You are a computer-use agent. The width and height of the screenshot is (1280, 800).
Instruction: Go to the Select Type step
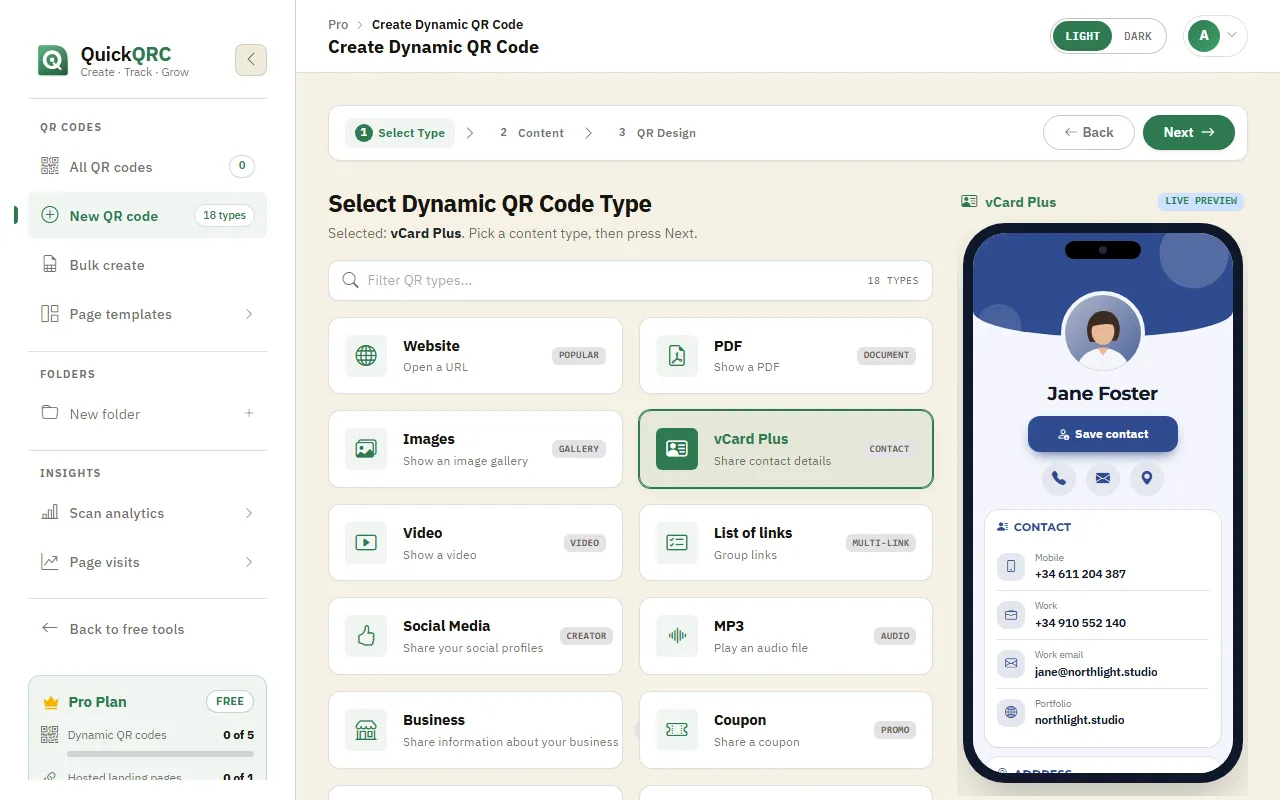400,133
